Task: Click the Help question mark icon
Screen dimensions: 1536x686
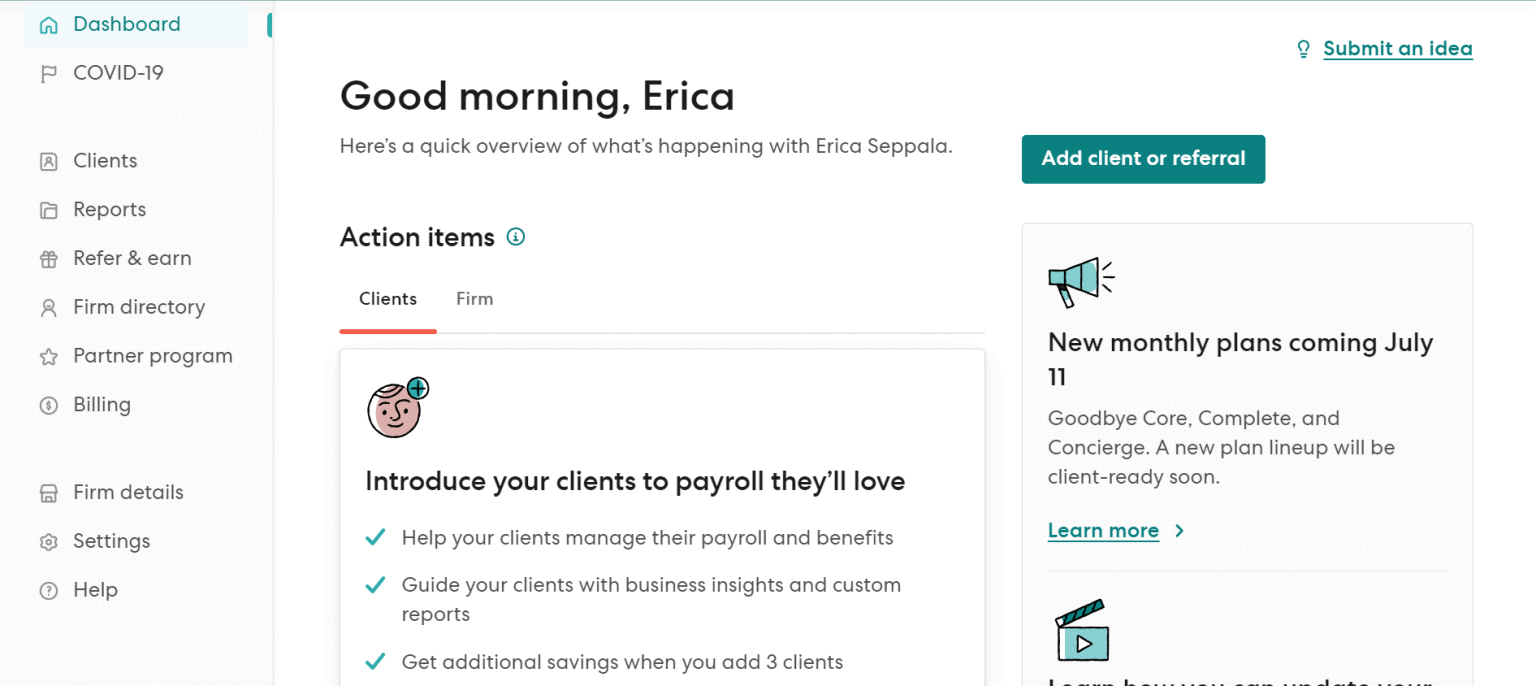Action: [48, 590]
